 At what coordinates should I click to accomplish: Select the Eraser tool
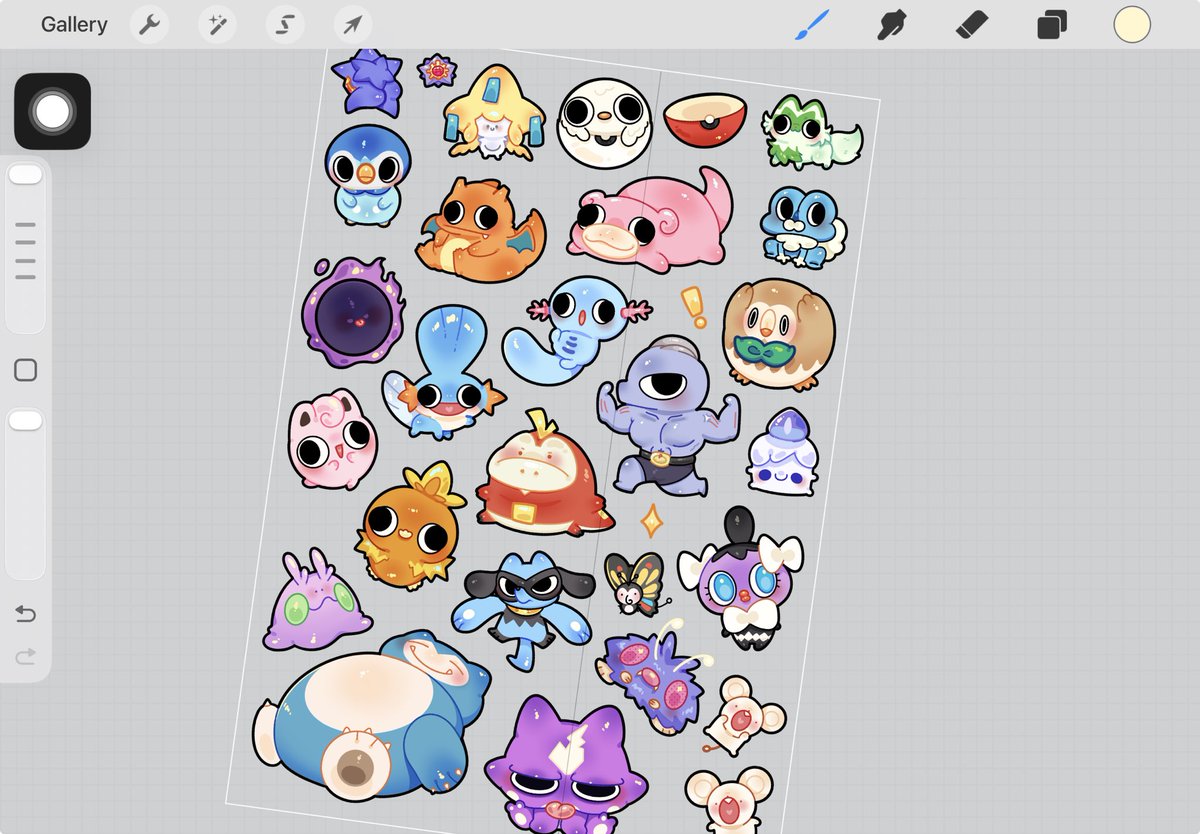pyautogui.click(x=972, y=24)
